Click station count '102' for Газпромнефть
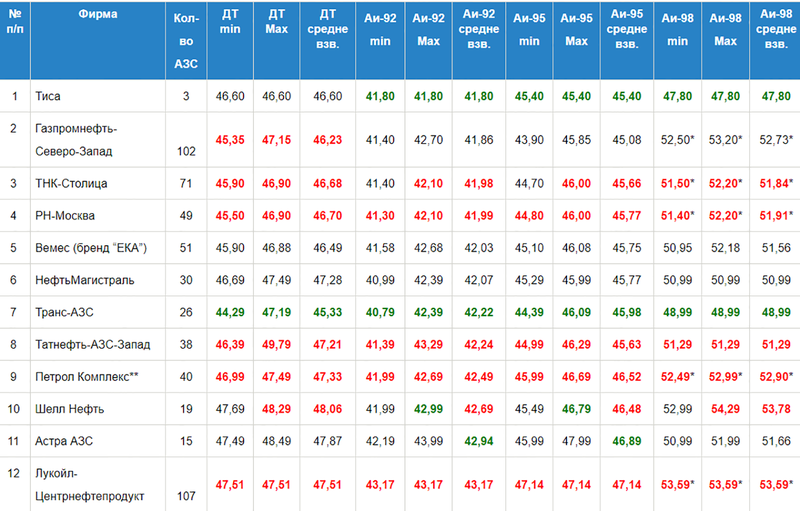Screen dimensions: 800x511 [x=186, y=151]
